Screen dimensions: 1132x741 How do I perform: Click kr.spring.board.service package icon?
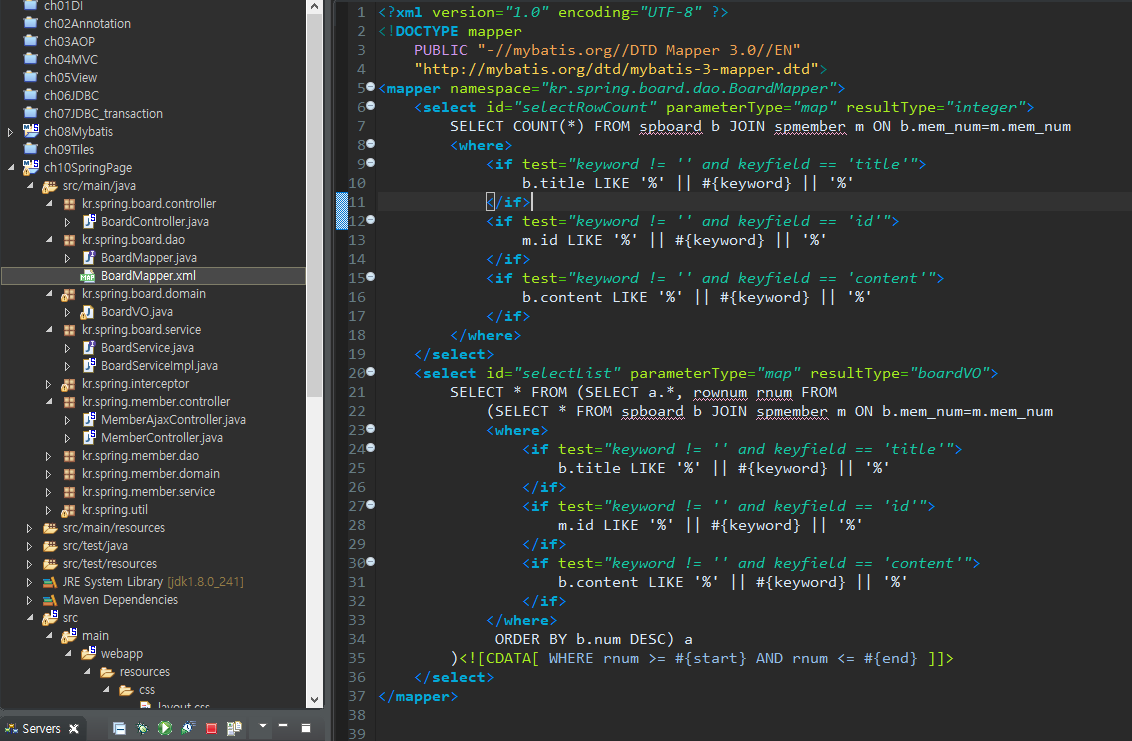pyautogui.click(x=69, y=330)
